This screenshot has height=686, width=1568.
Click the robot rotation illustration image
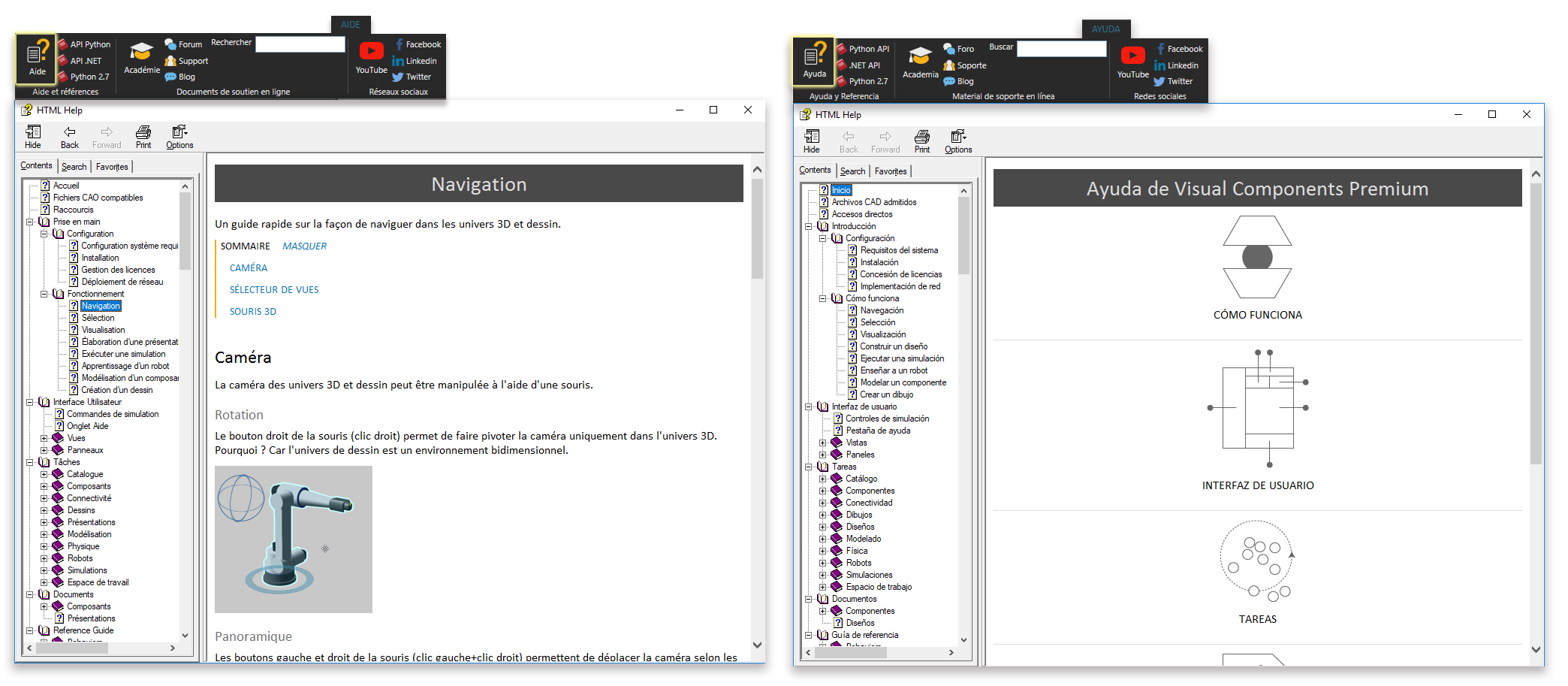[294, 539]
